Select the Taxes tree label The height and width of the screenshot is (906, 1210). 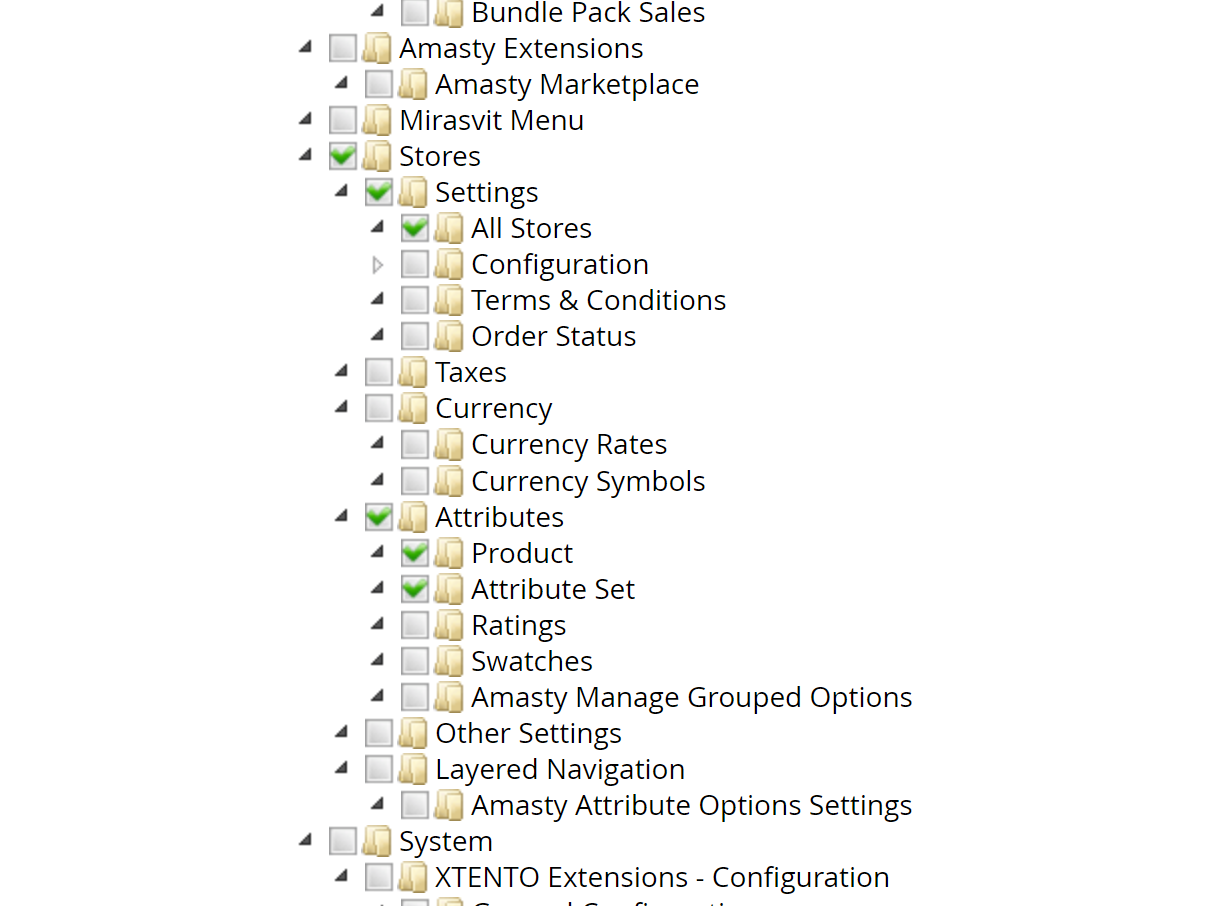[x=471, y=372]
